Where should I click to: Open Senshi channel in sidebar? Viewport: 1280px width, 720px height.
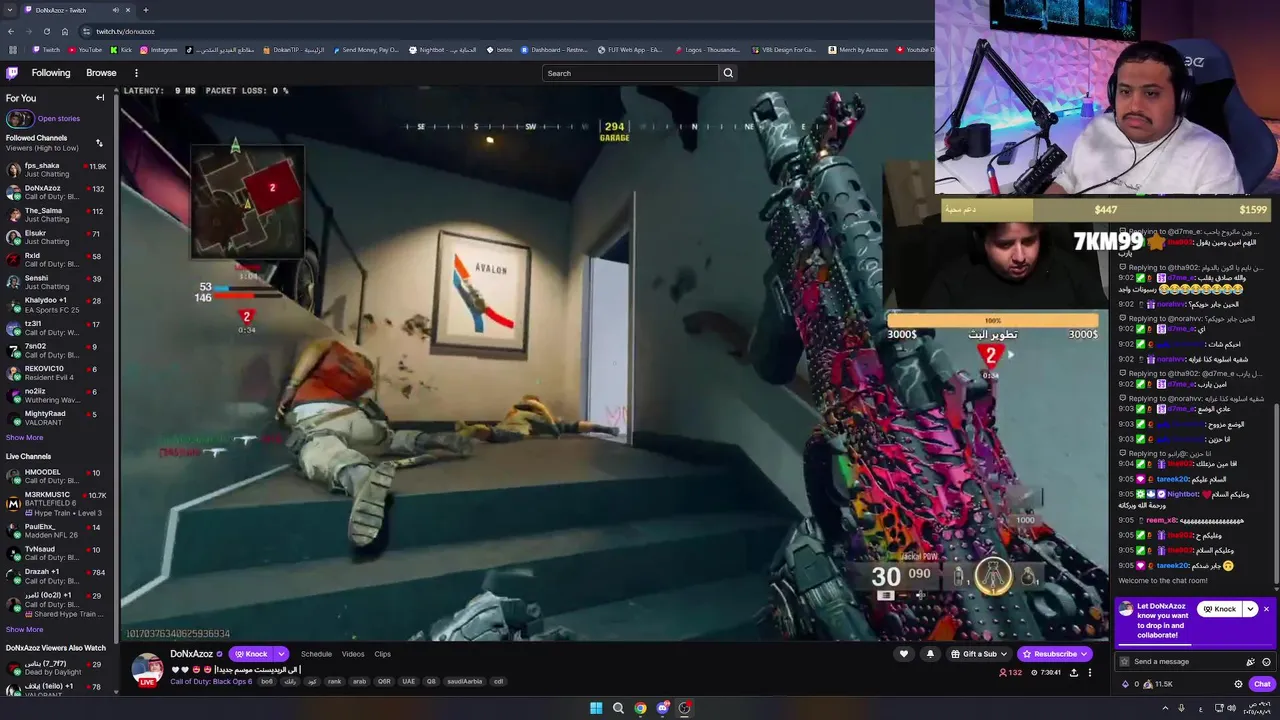pos(56,282)
